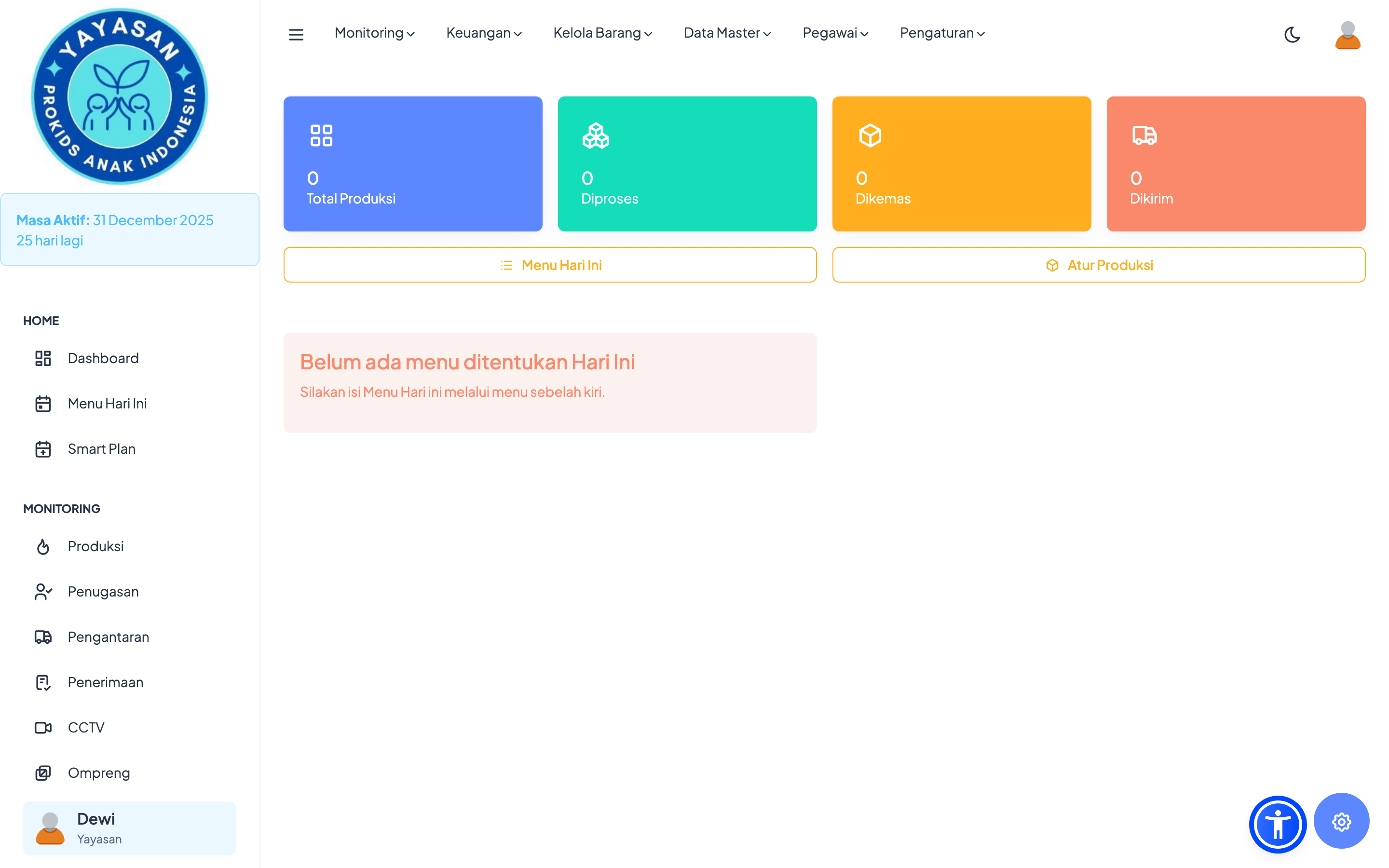Open the settings gear floating button
Viewport: 1389px width, 868px height.
[x=1341, y=822]
